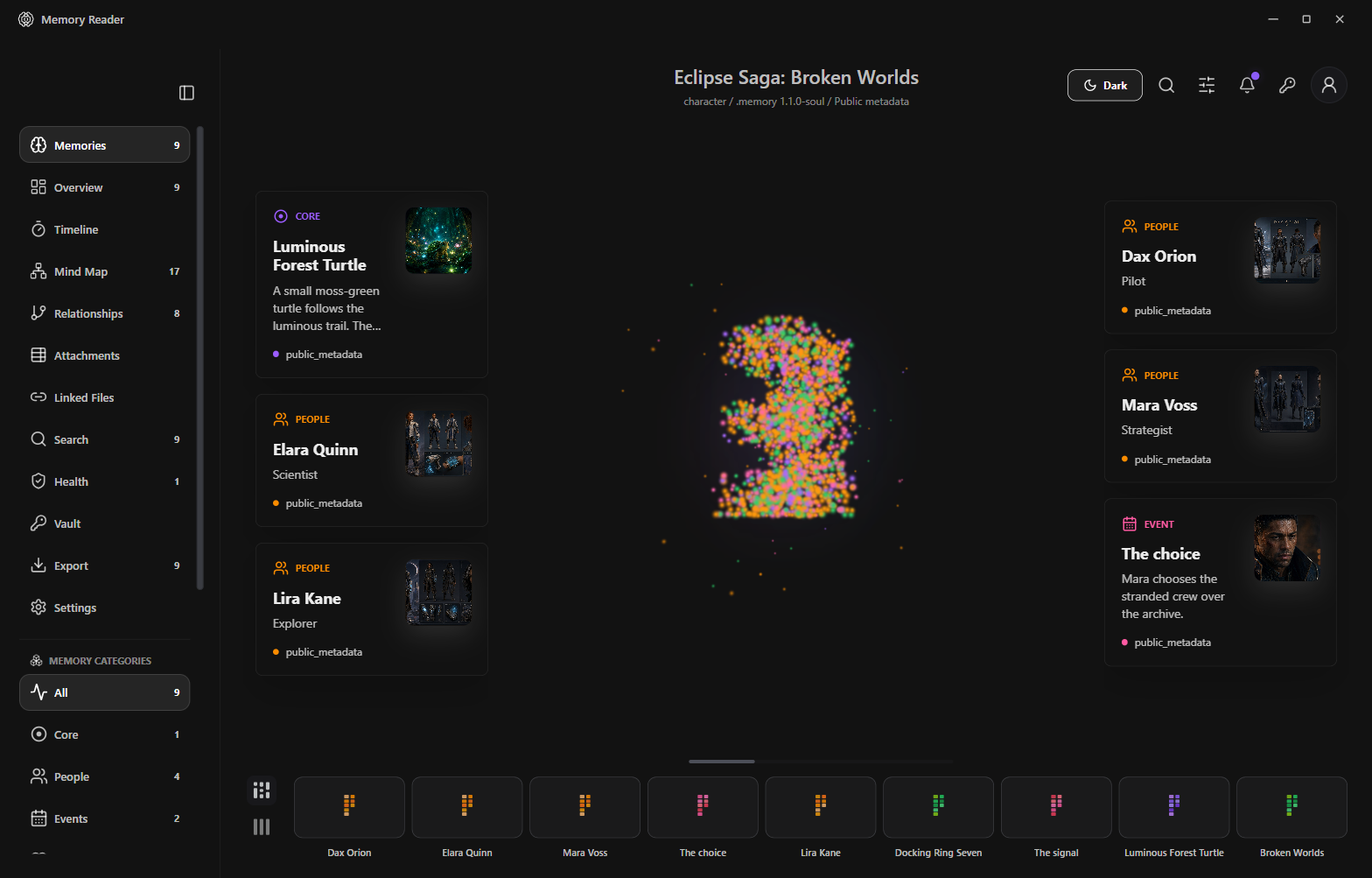Collapse the sidebar panel icon
Screen dimensions: 1372x878
pyautogui.click(x=186, y=93)
